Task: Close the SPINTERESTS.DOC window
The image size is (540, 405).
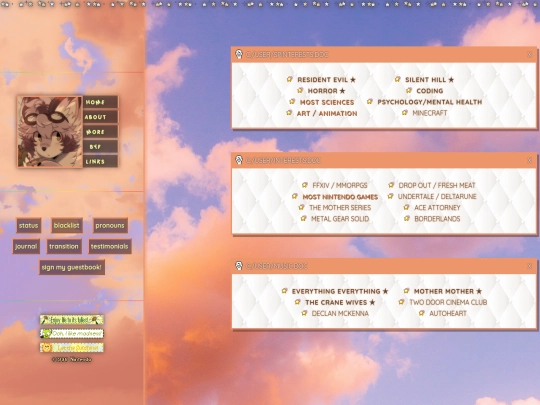Action: pos(529,54)
